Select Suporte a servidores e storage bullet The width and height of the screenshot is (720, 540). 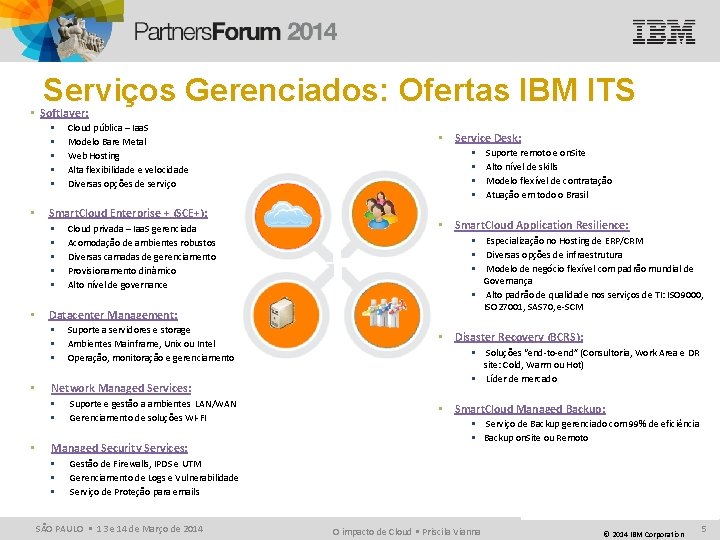point(129,330)
